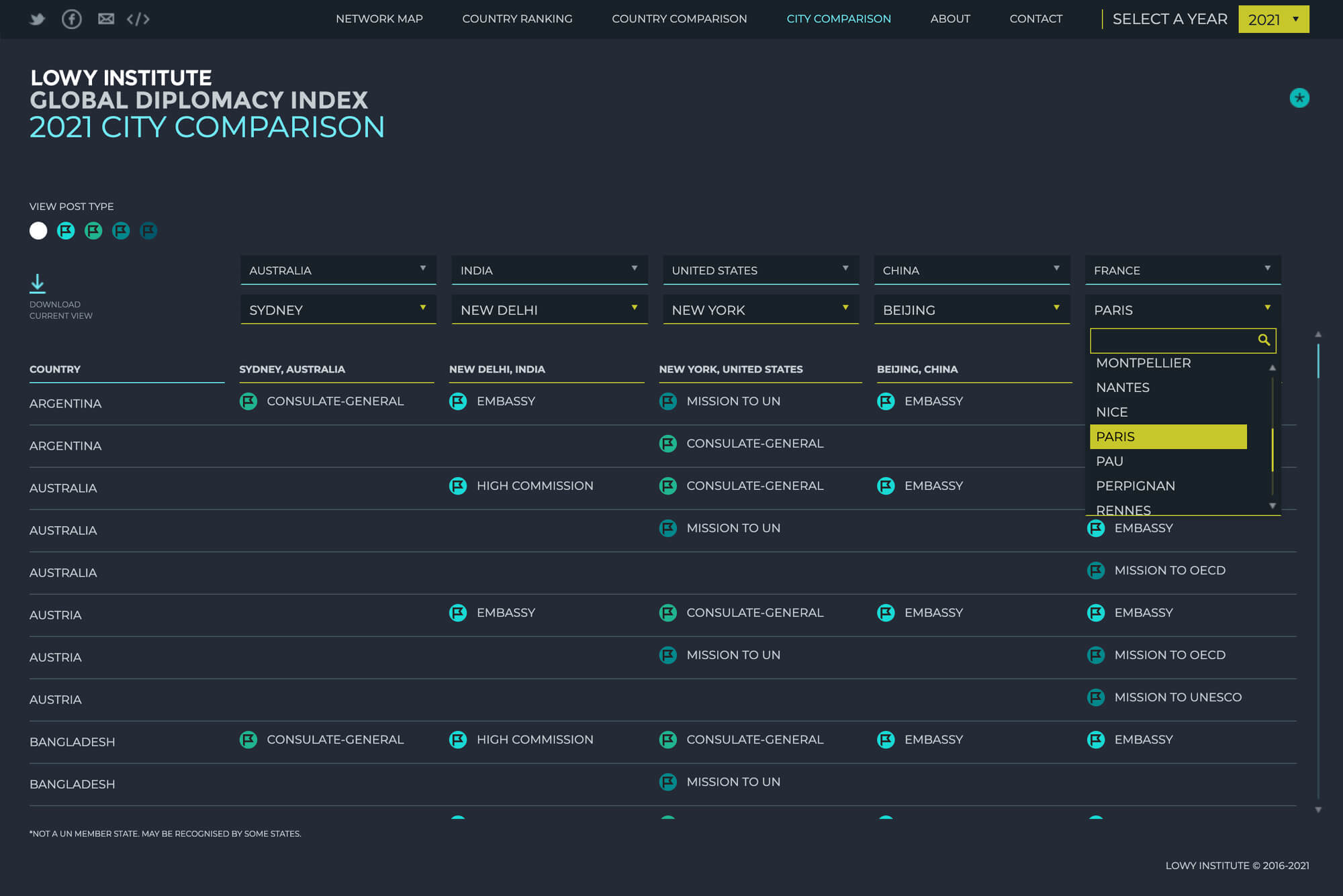Viewport: 1343px width, 896px height.
Task: Click Argentina's Sydney Consulate-General flag icon
Action: click(248, 401)
